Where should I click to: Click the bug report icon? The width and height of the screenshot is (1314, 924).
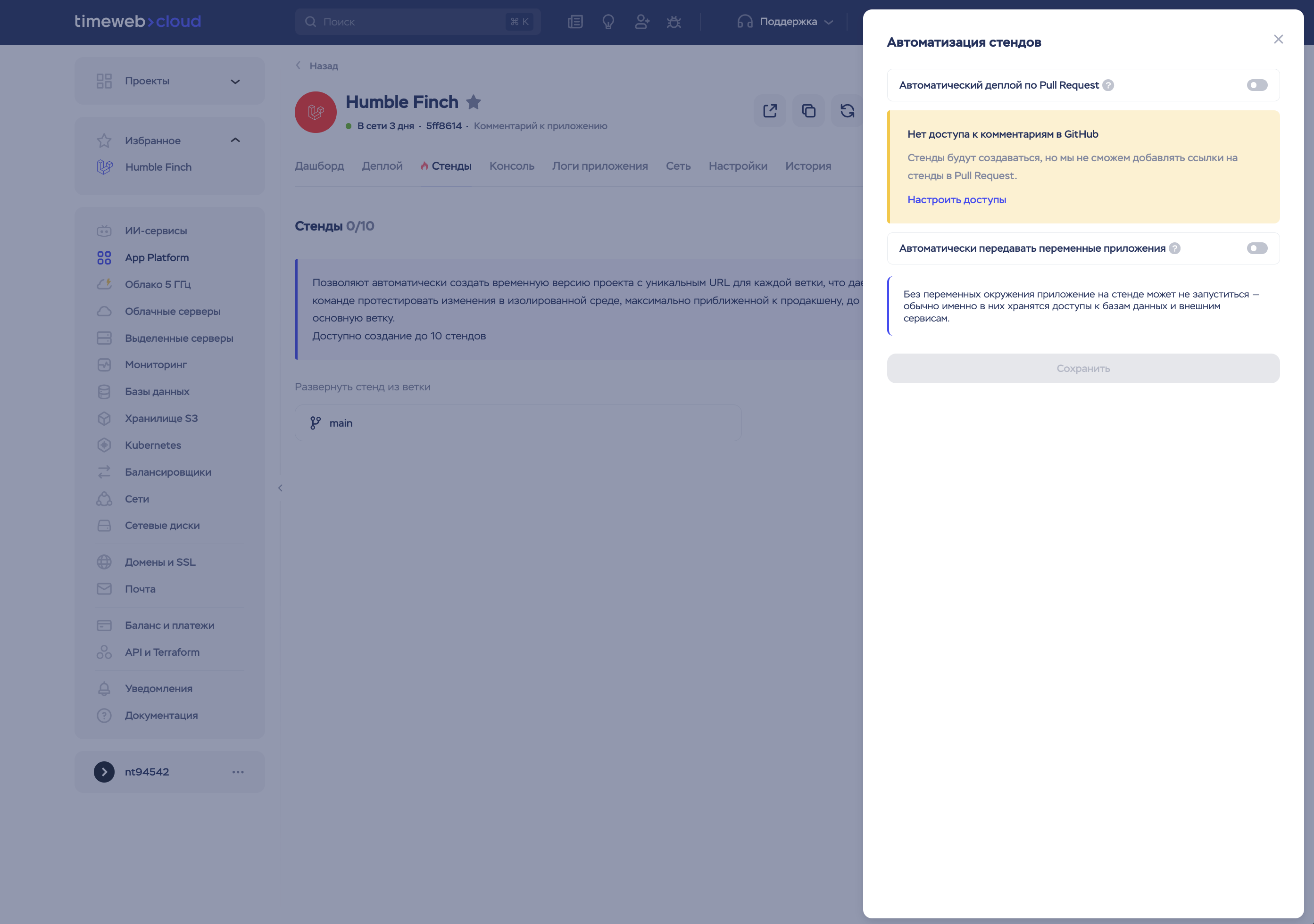[x=674, y=22]
